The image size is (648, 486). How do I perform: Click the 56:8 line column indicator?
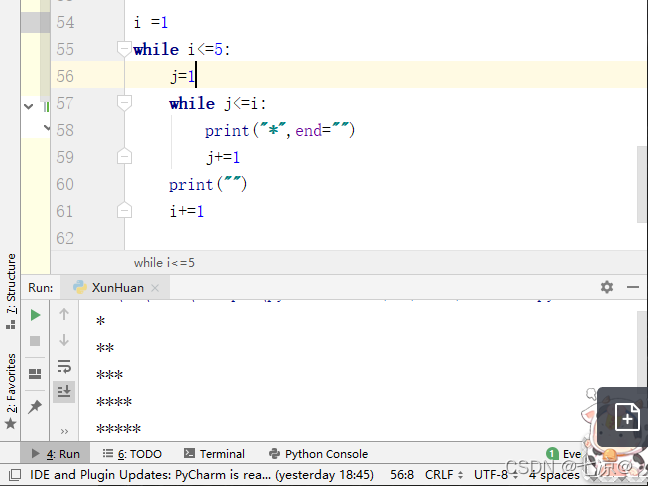tap(402, 475)
